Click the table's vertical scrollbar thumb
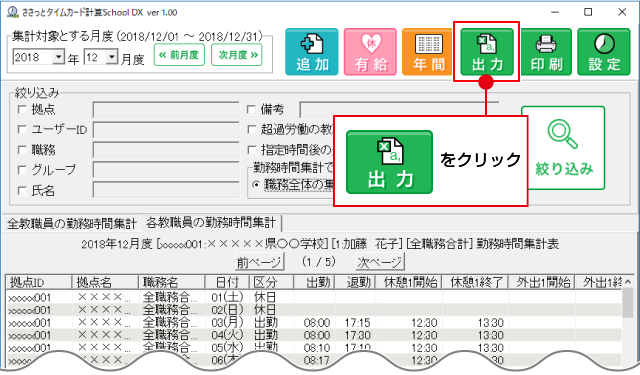Image resolution: width=640 pixels, height=375 pixels. click(628, 302)
